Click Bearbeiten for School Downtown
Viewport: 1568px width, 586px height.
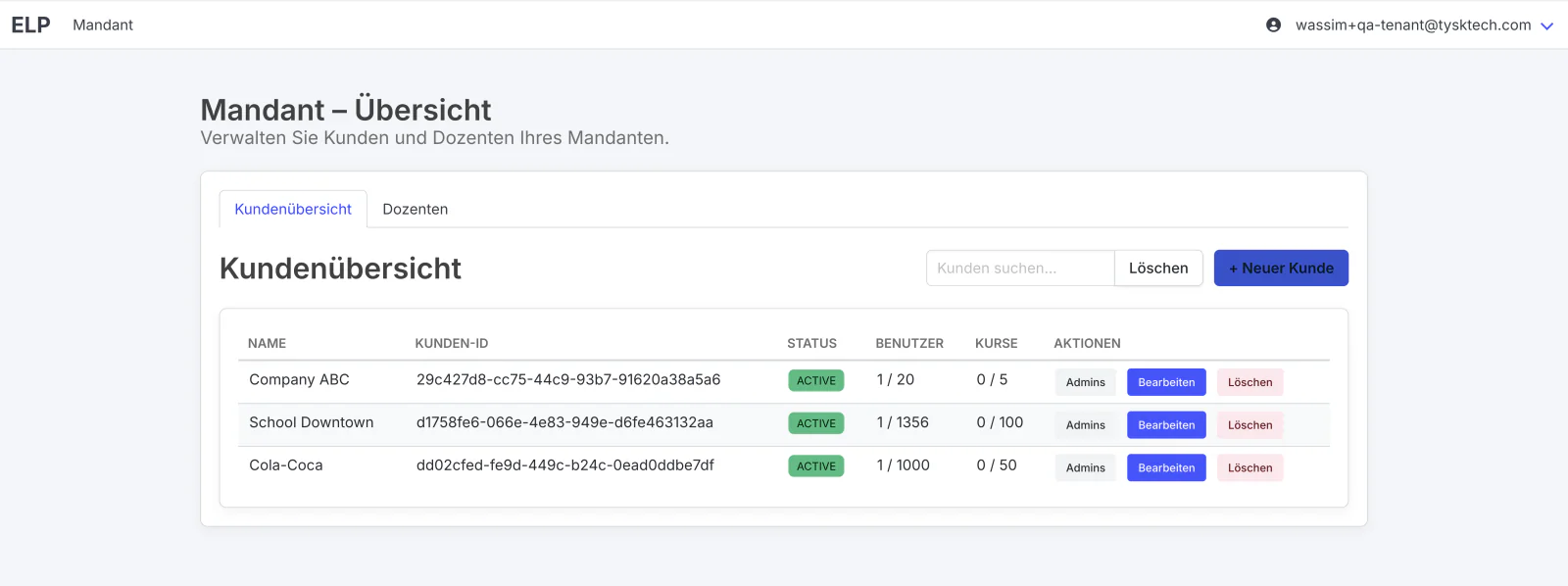pos(1166,425)
